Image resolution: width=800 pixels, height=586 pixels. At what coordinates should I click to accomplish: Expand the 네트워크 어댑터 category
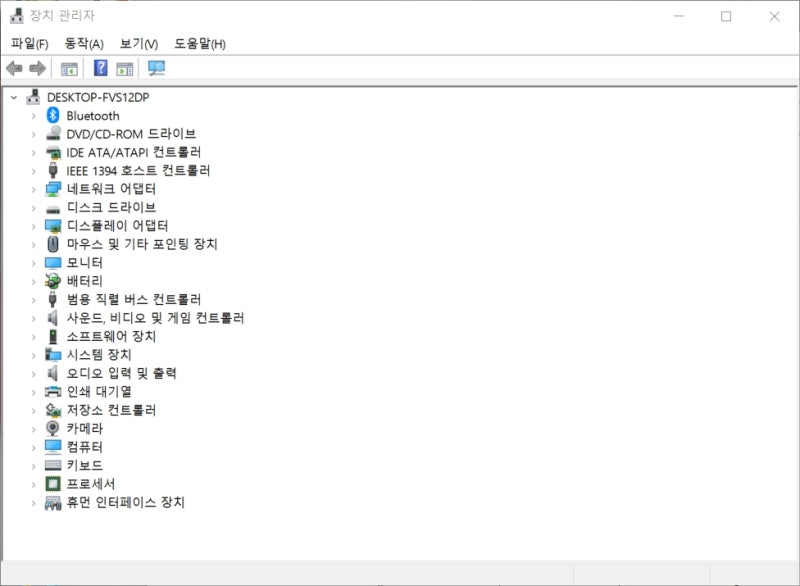[33, 189]
